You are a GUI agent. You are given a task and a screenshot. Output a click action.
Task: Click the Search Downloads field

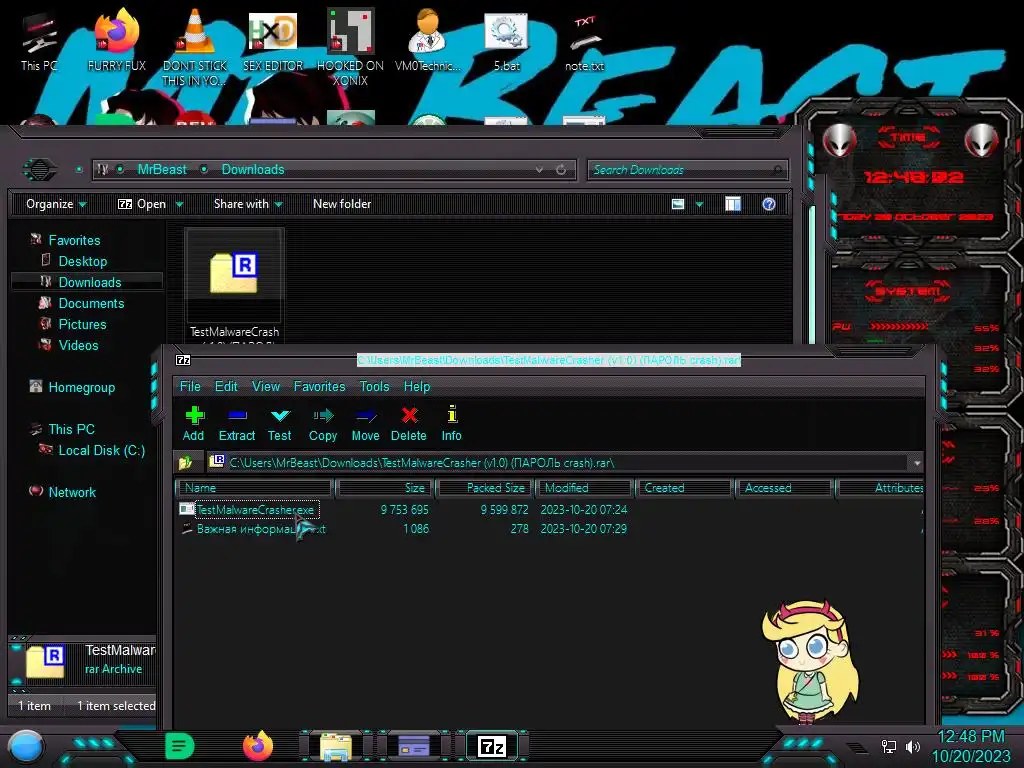point(687,170)
